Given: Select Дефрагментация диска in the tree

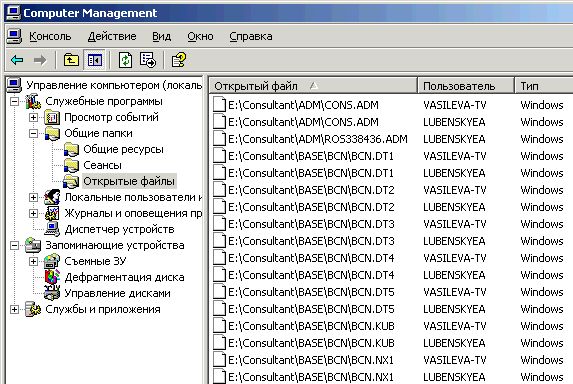Looking at the screenshot, I should (124, 277).
